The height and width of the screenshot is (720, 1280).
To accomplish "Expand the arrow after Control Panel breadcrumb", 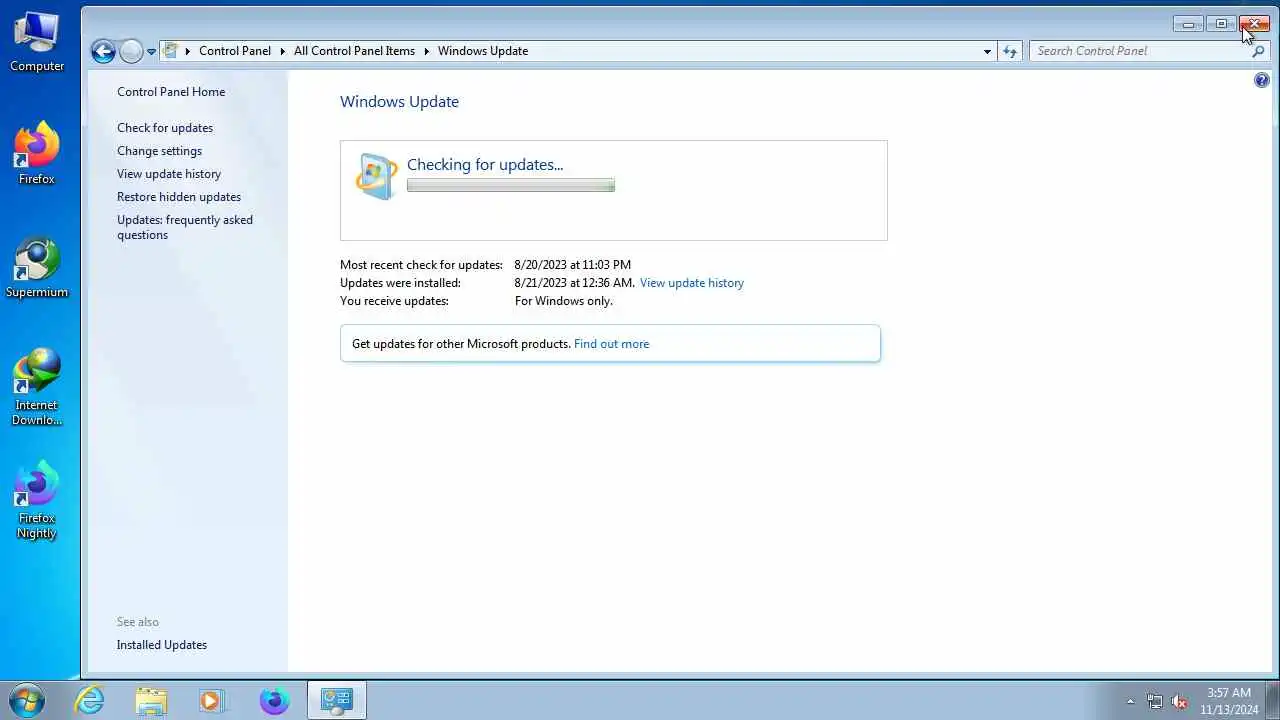I will click(x=282, y=51).
